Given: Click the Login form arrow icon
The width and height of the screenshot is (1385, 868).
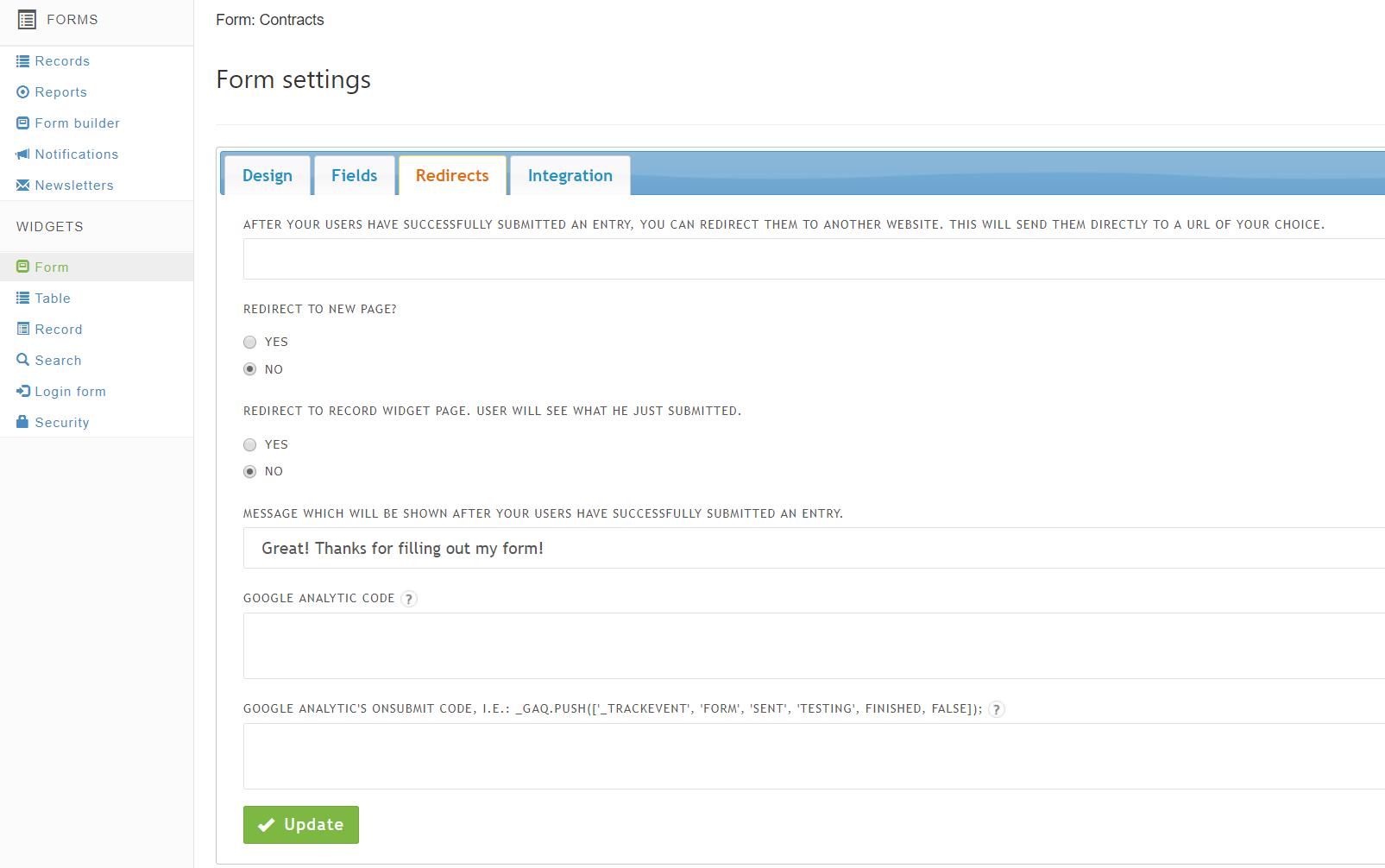Looking at the screenshot, I should tap(22, 391).
